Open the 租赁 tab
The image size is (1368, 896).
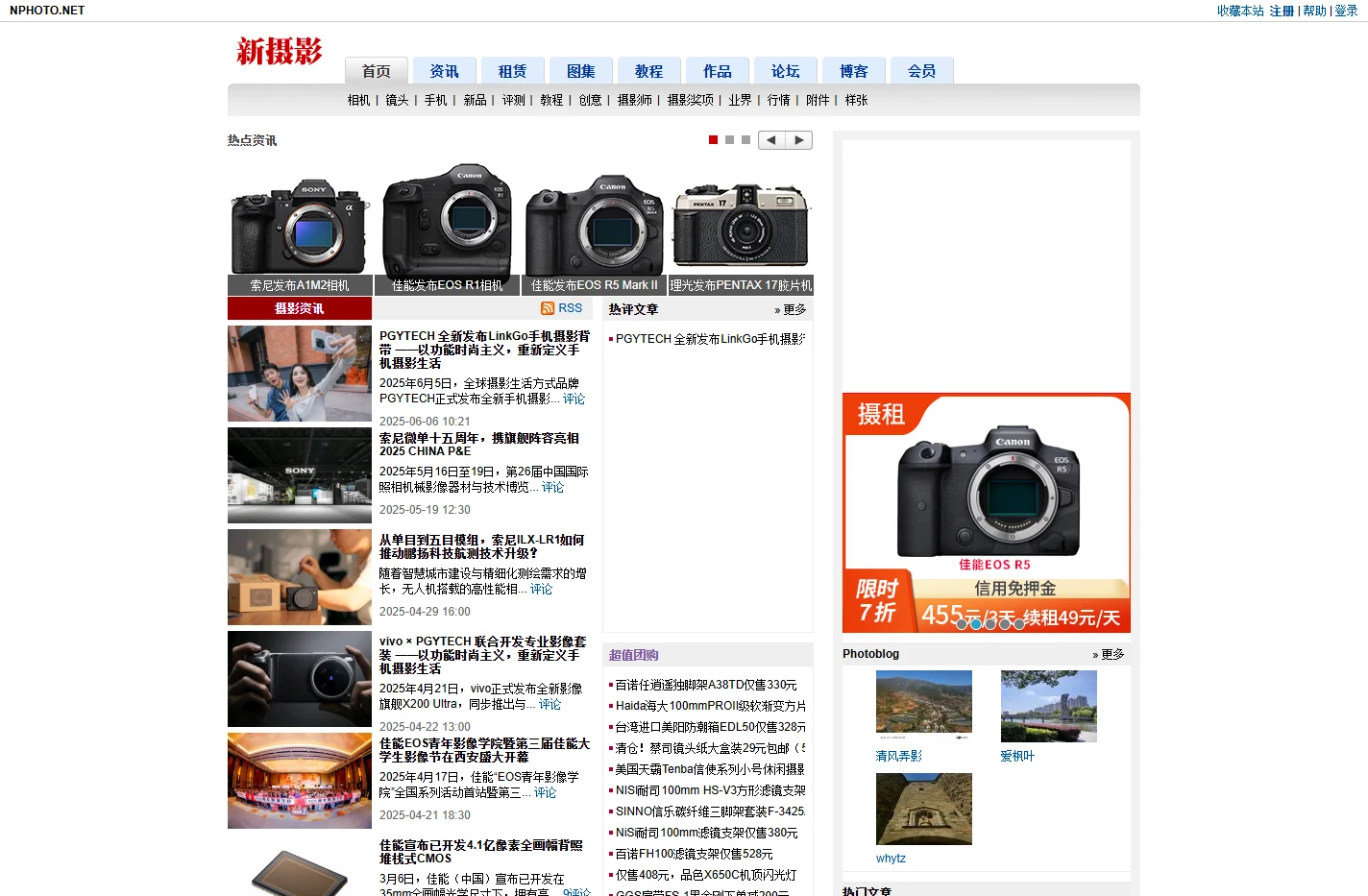512,71
